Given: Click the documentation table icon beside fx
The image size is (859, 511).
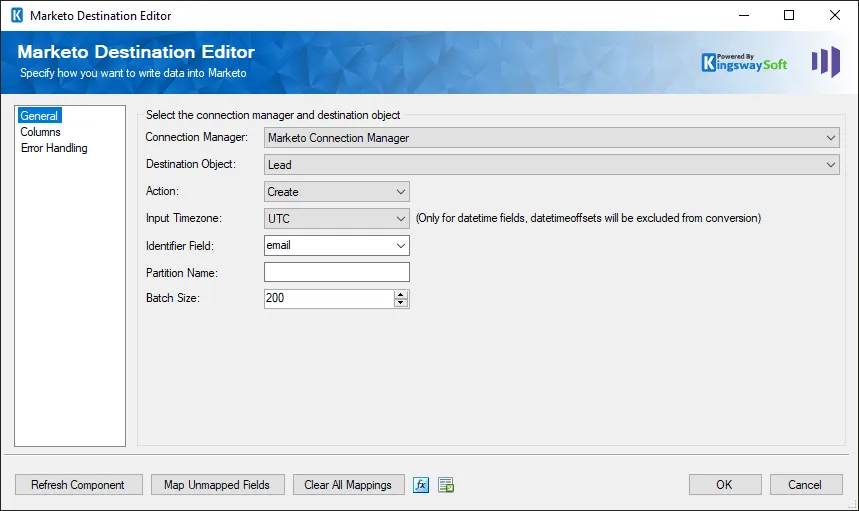Looking at the screenshot, I should pyautogui.click(x=446, y=485).
